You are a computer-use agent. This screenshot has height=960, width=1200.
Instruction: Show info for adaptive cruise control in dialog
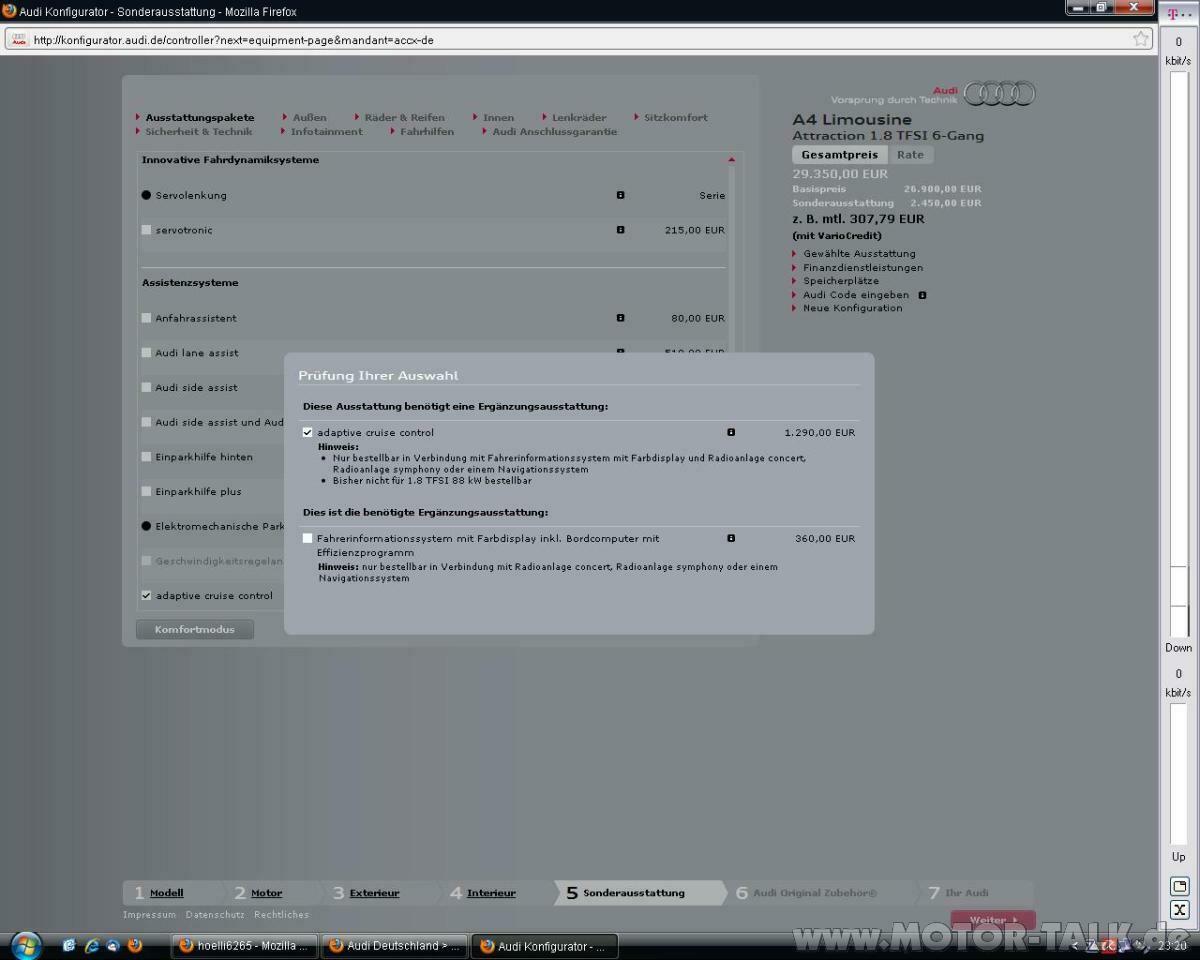pos(731,432)
